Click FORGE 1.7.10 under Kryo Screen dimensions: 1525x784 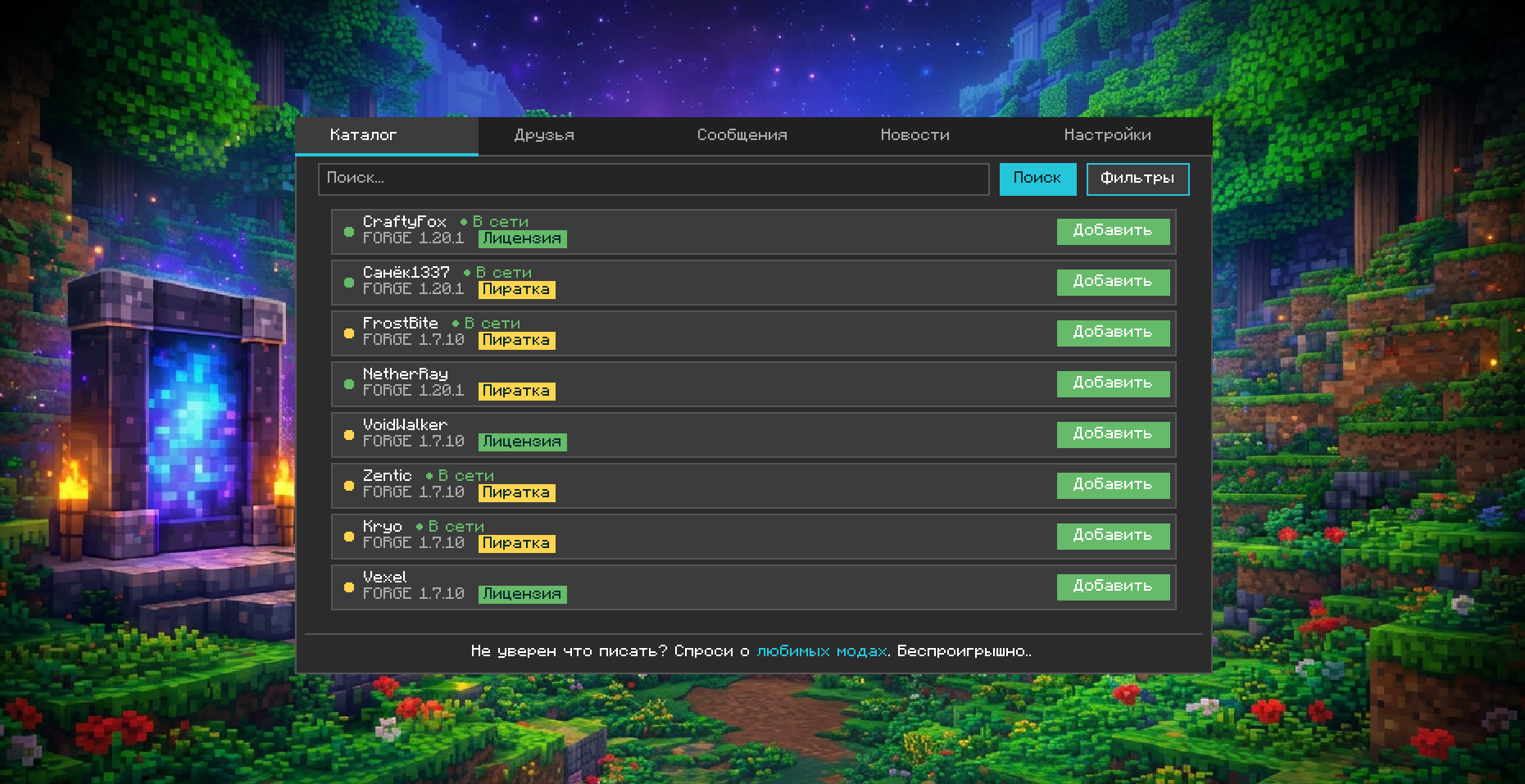414,543
